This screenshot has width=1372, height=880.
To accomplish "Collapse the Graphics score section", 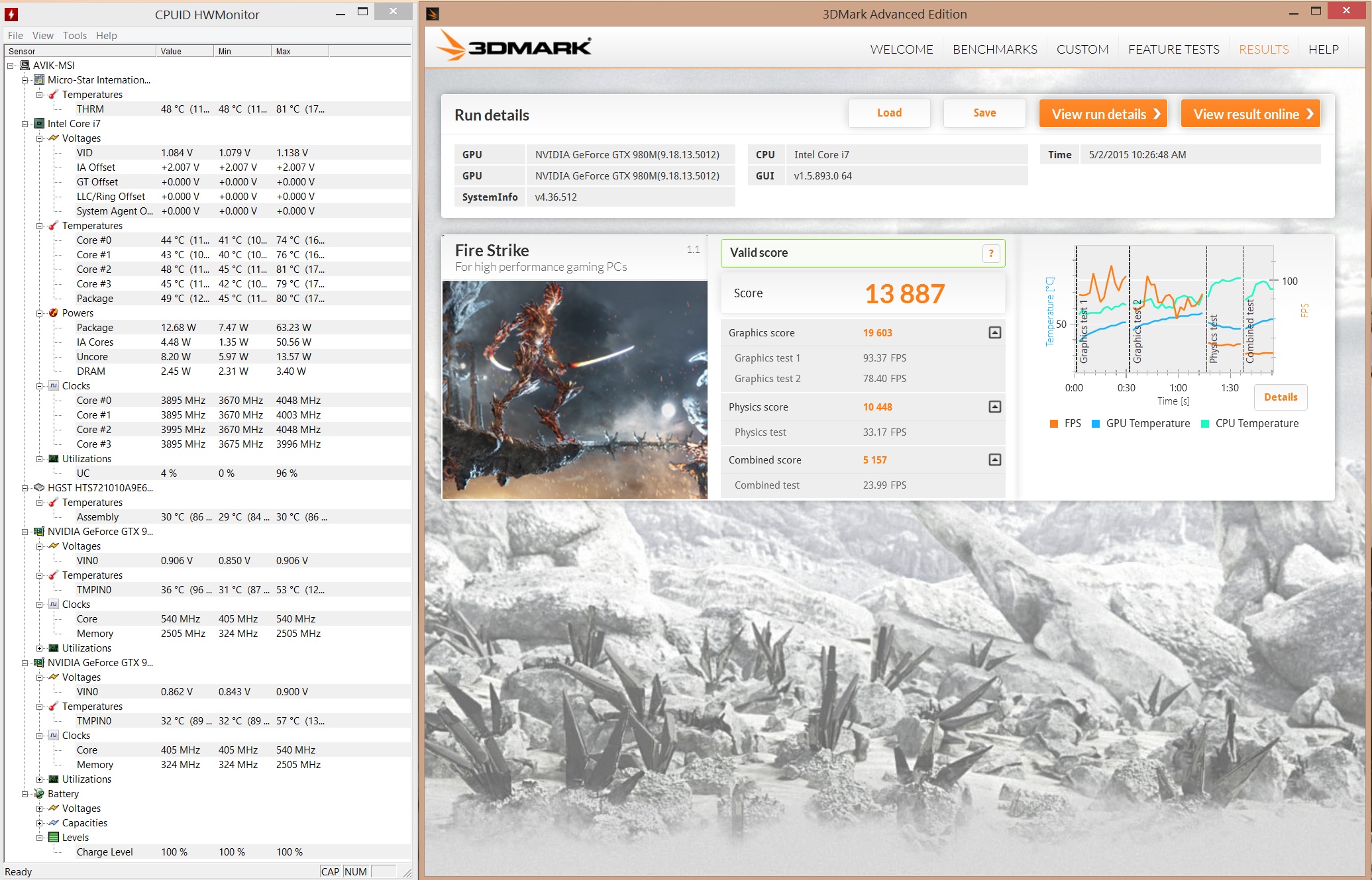I will point(995,332).
